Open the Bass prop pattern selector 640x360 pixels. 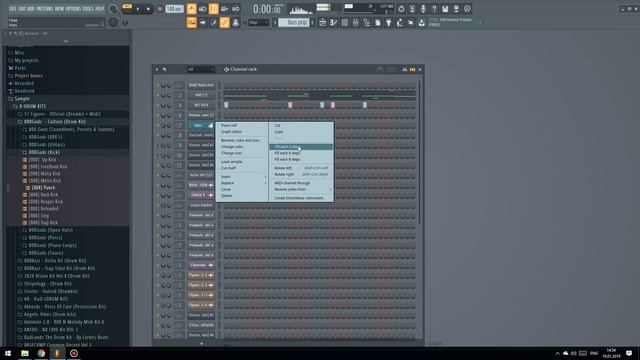click(x=294, y=23)
